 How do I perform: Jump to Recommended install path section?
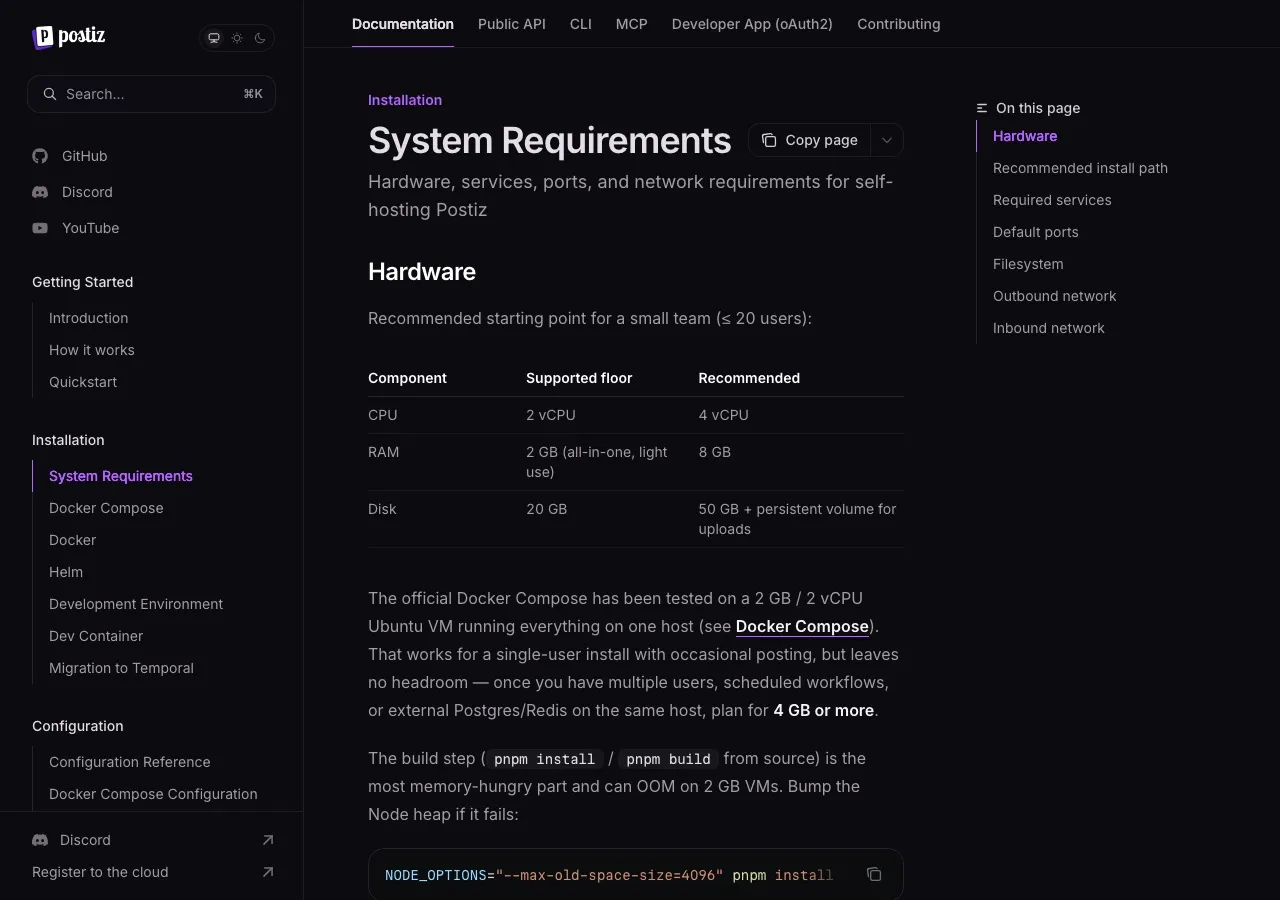(x=1080, y=168)
